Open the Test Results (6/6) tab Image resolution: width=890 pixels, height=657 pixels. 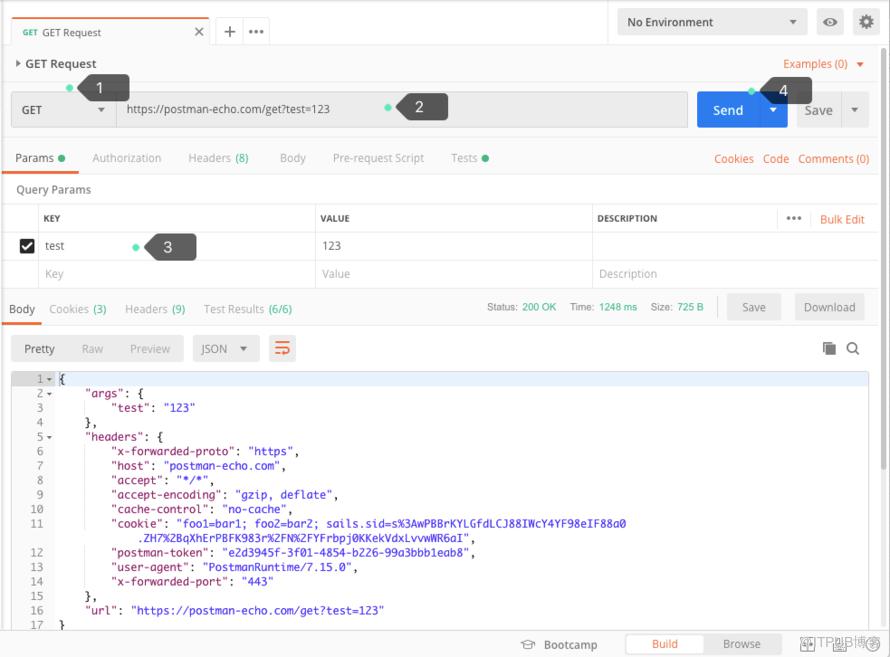[247, 309]
